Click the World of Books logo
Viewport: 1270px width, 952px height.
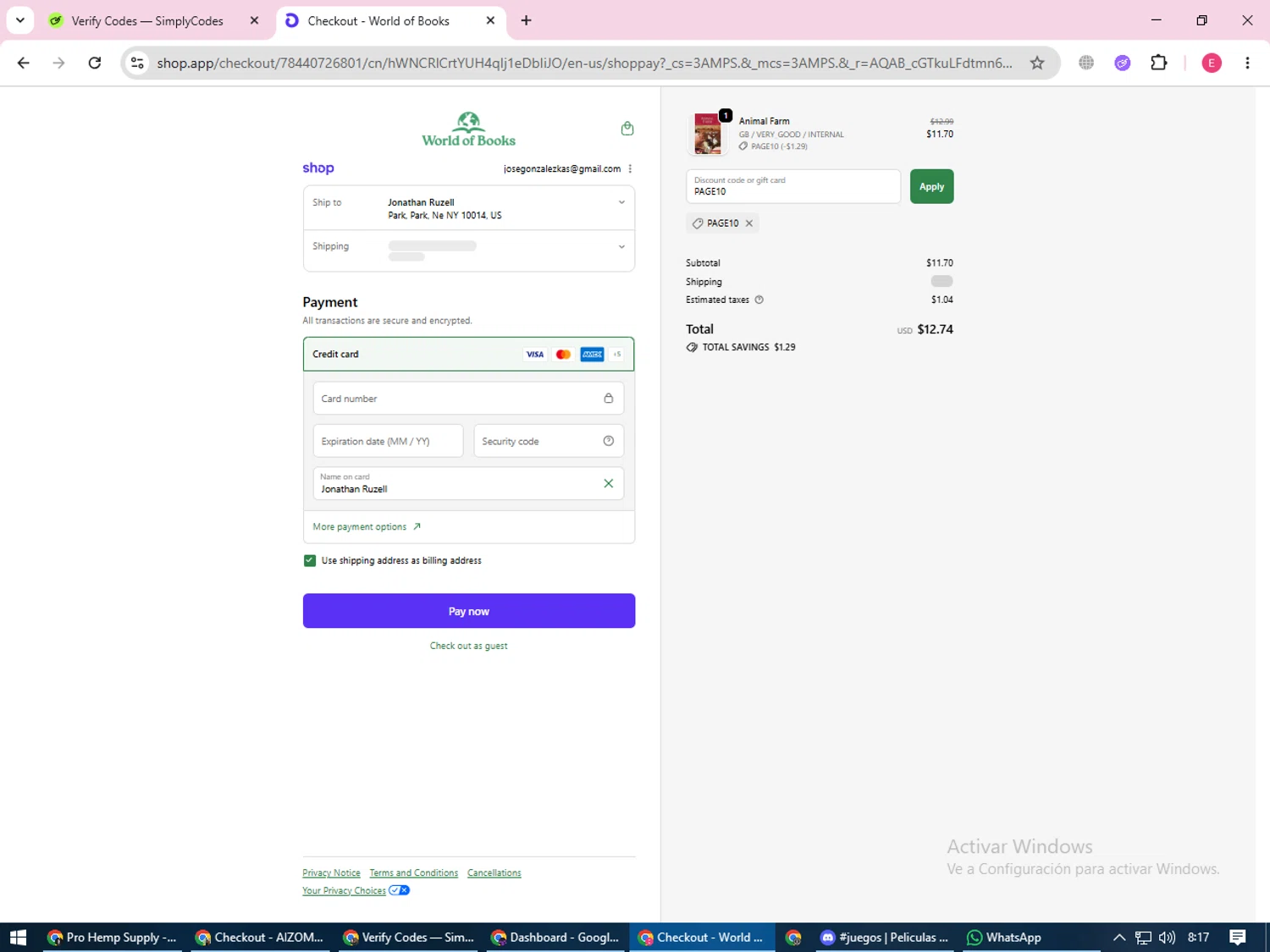pos(468,129)
